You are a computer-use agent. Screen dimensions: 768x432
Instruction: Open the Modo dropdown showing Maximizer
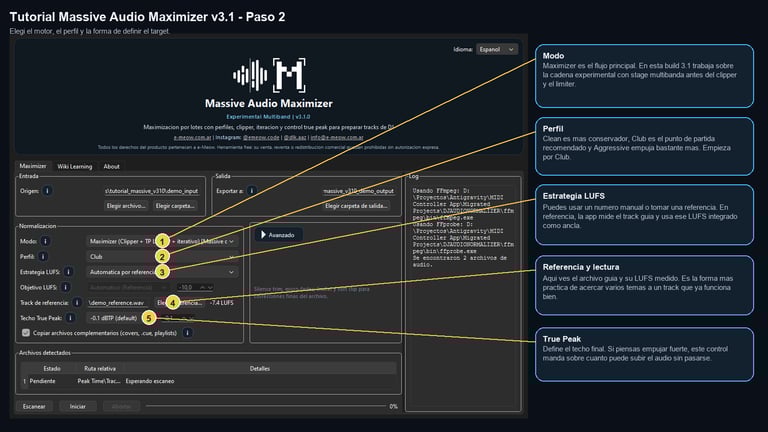pos(162,241)
